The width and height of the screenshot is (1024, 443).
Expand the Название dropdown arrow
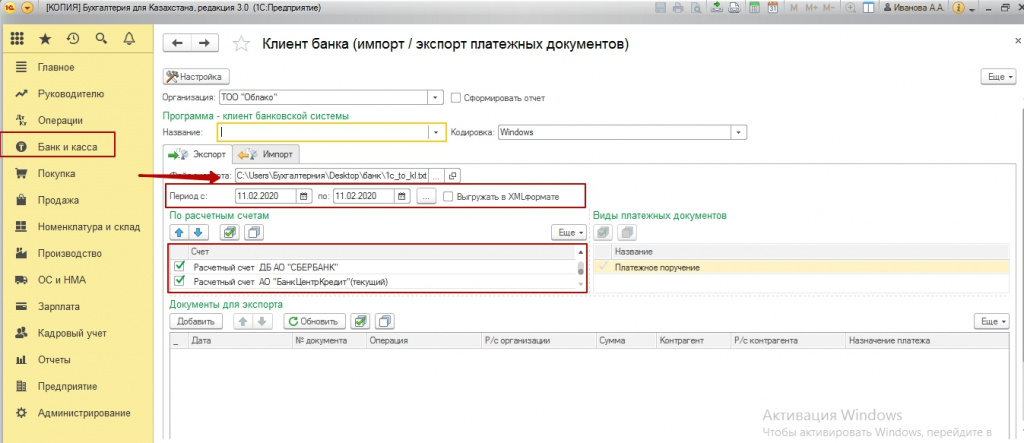click(436, 132)
